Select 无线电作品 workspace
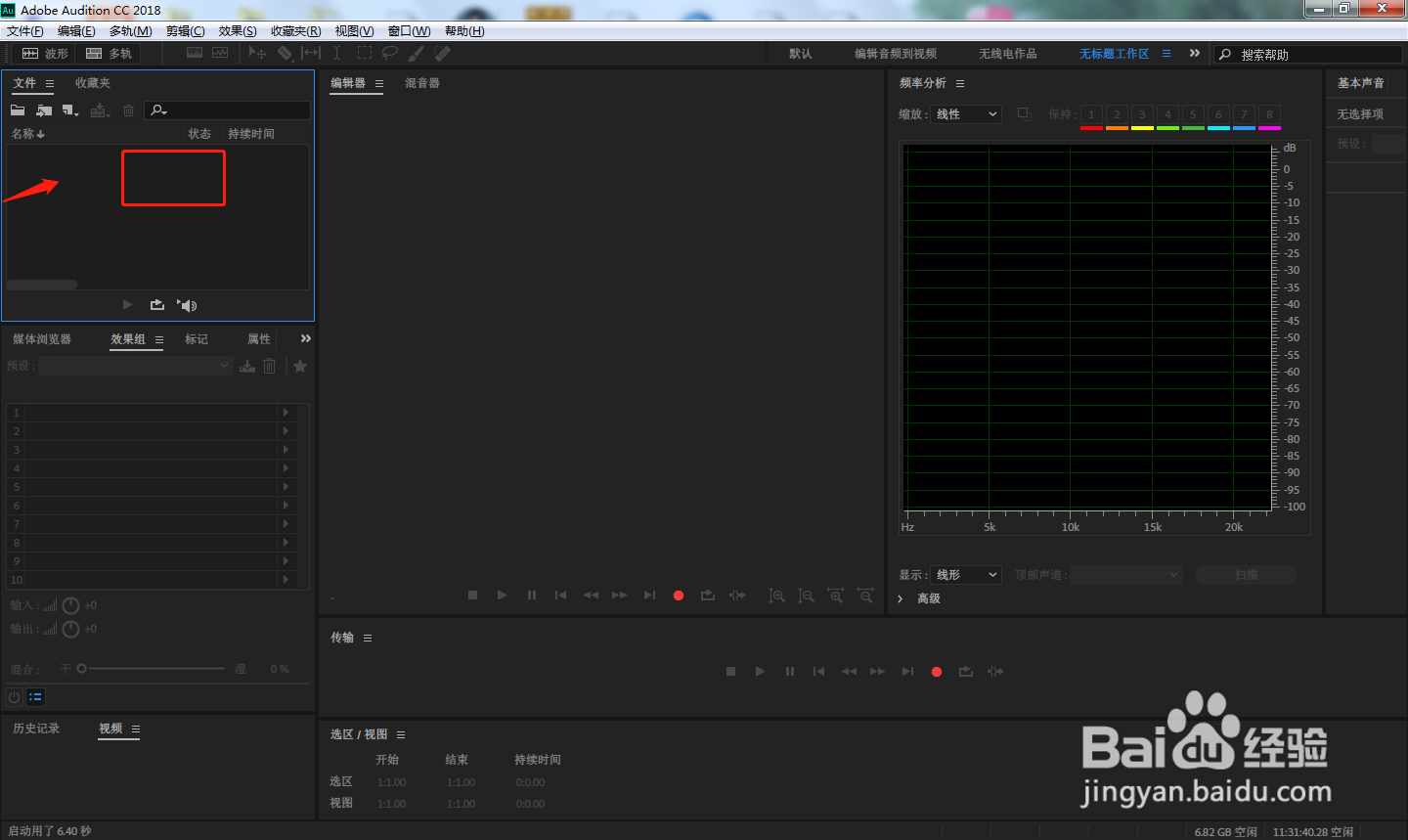The image size is (1408, 840). point(1008,54)
